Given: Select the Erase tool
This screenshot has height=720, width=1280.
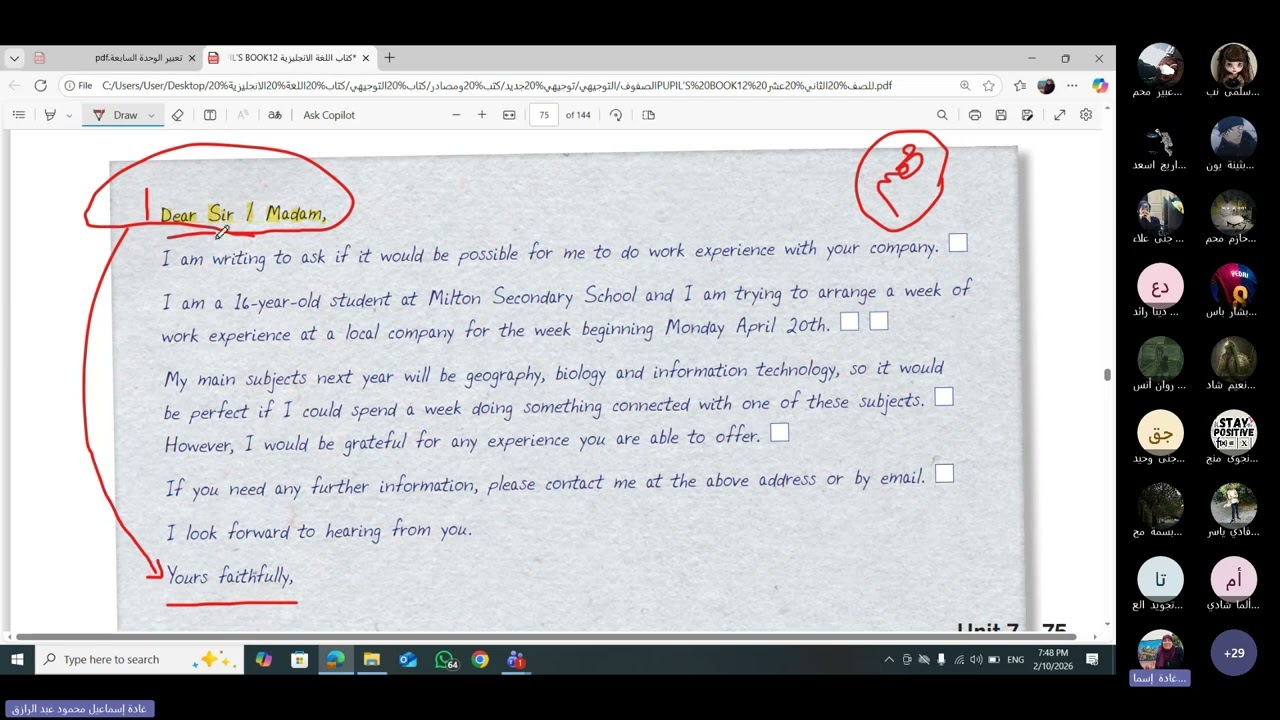Looking at the screenshot, I should 178,115.
